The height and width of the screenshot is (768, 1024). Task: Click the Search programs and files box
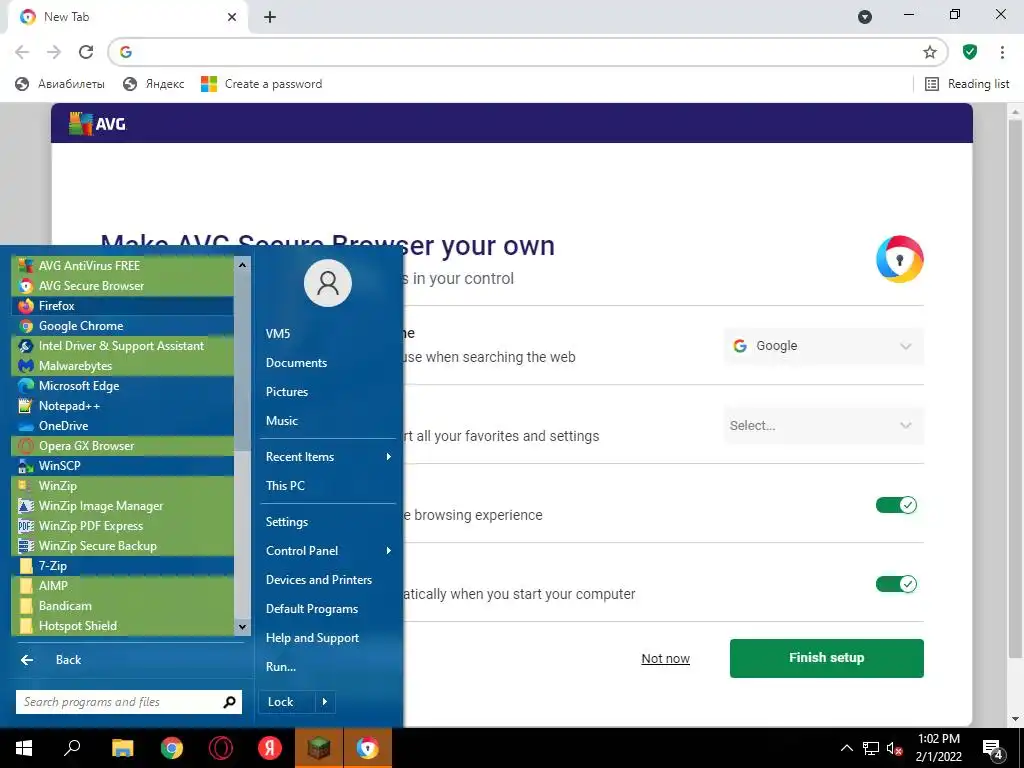[129, 702]
